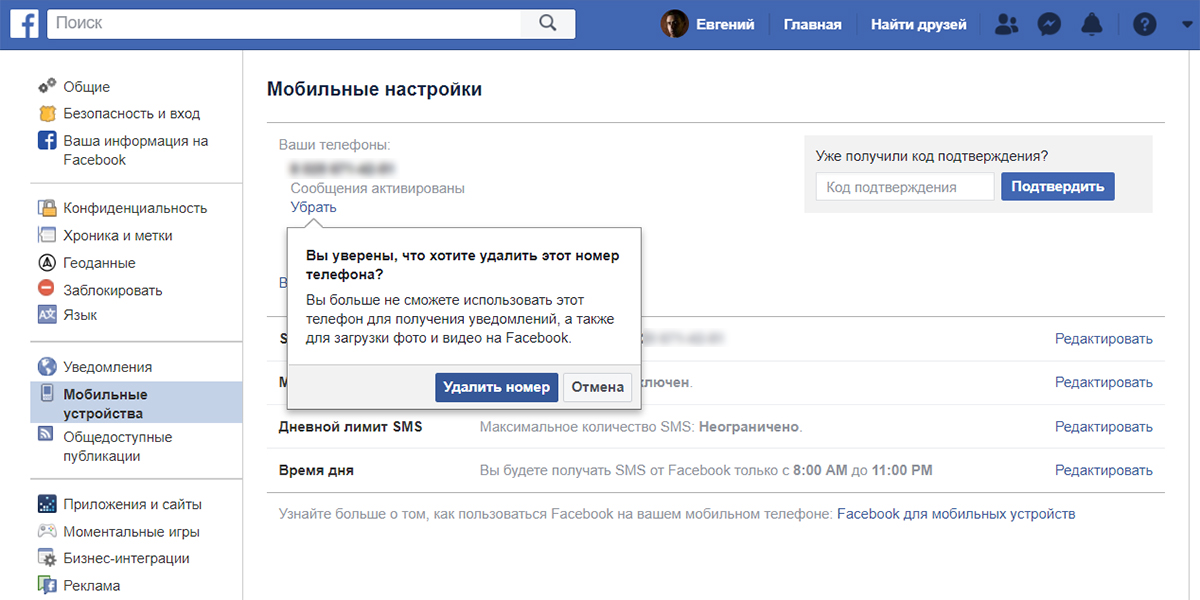
Task: Click the Facebook logo icon
Action: (24, 23)
